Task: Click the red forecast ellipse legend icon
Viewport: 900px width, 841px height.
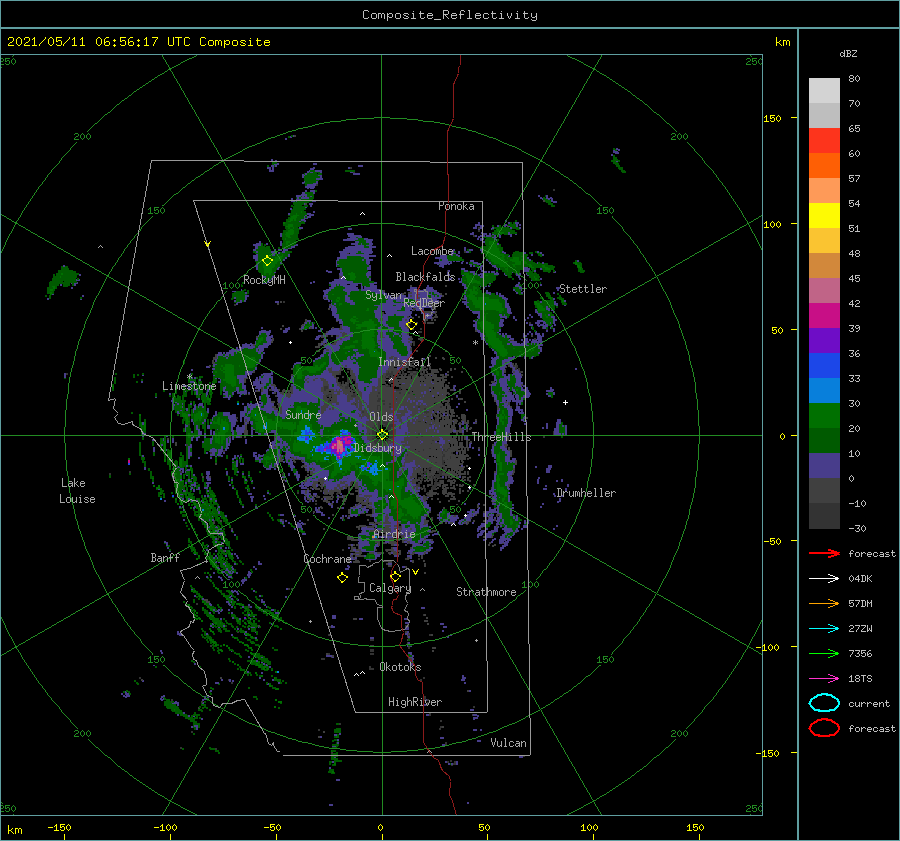Action: coord(824,728)
